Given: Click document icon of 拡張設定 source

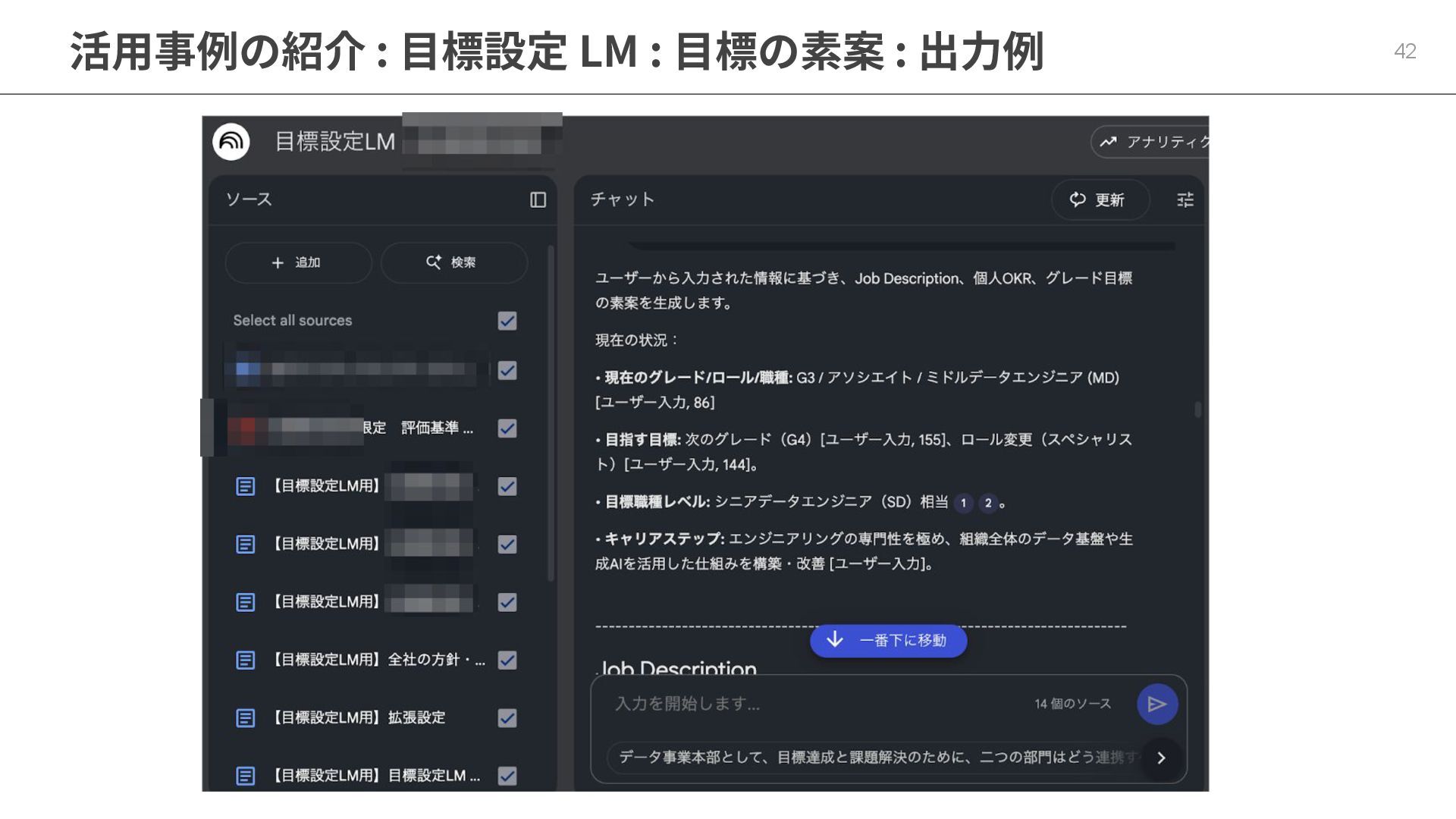Looking at the screenshot, I should [x=245, y=718].
